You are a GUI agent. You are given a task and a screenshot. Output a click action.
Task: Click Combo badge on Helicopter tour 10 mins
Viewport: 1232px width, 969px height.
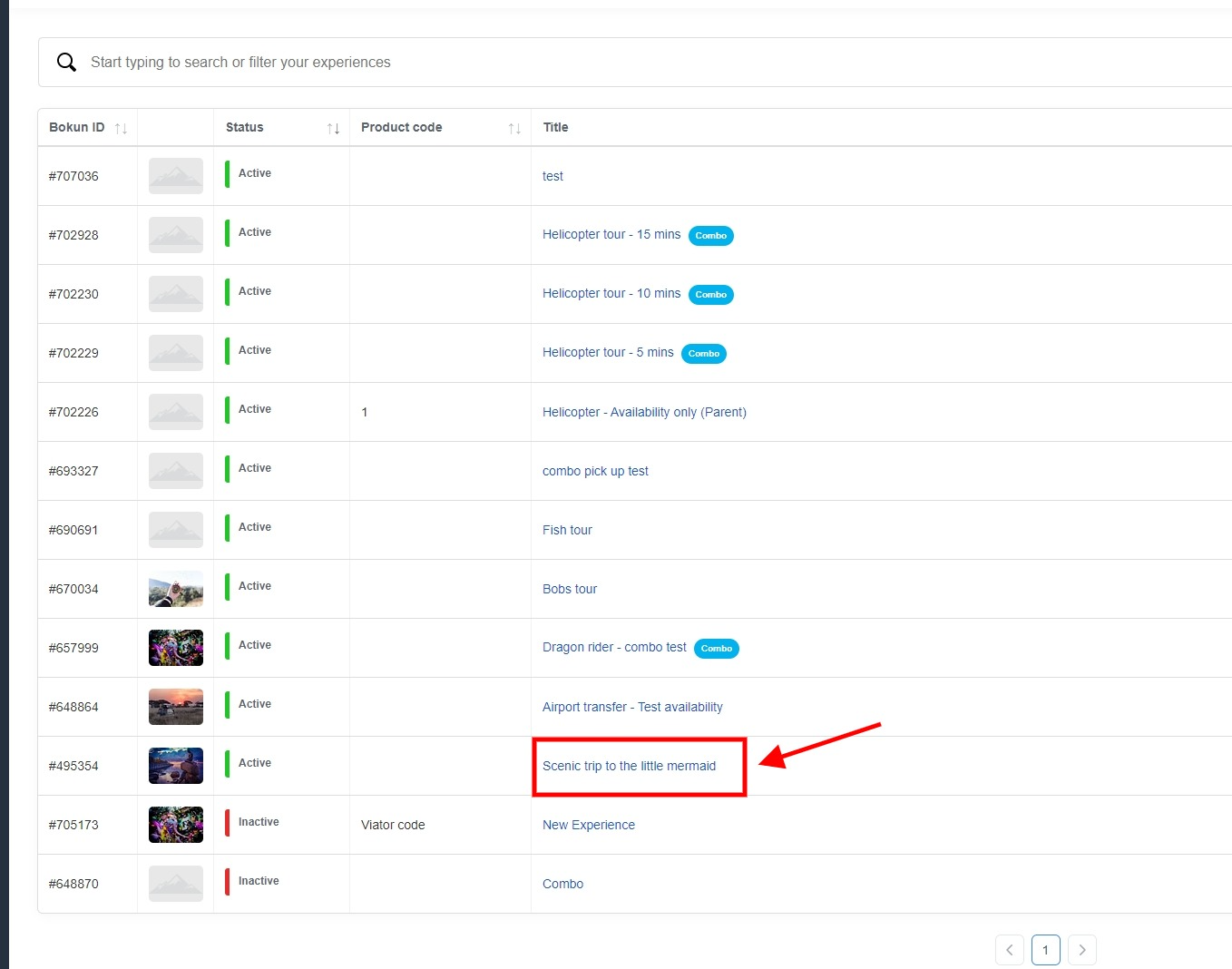click(x=710, y=295)
